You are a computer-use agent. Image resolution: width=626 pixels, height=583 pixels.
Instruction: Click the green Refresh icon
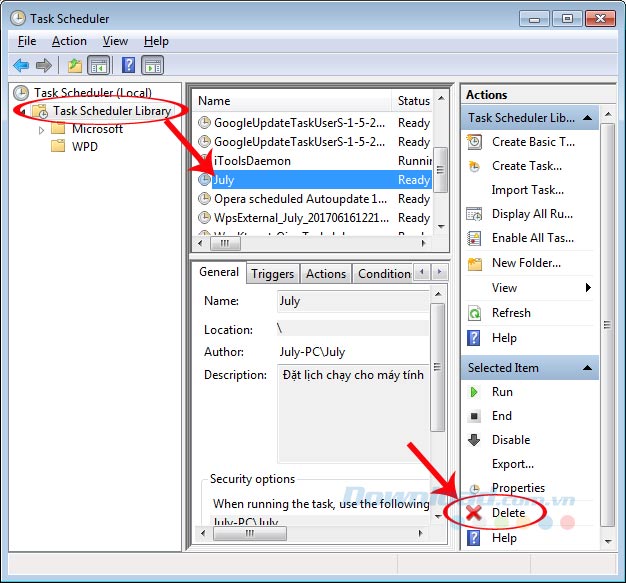(474, 313)
